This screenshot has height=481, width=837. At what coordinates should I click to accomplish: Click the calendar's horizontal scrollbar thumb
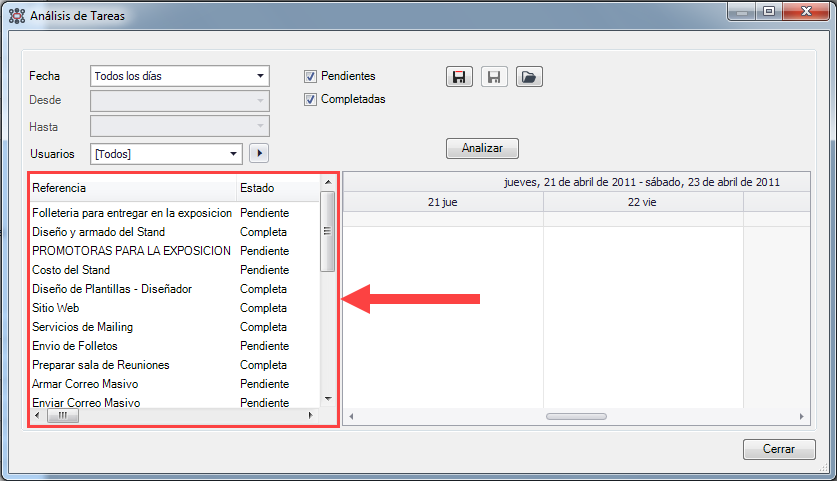point(577,416)
